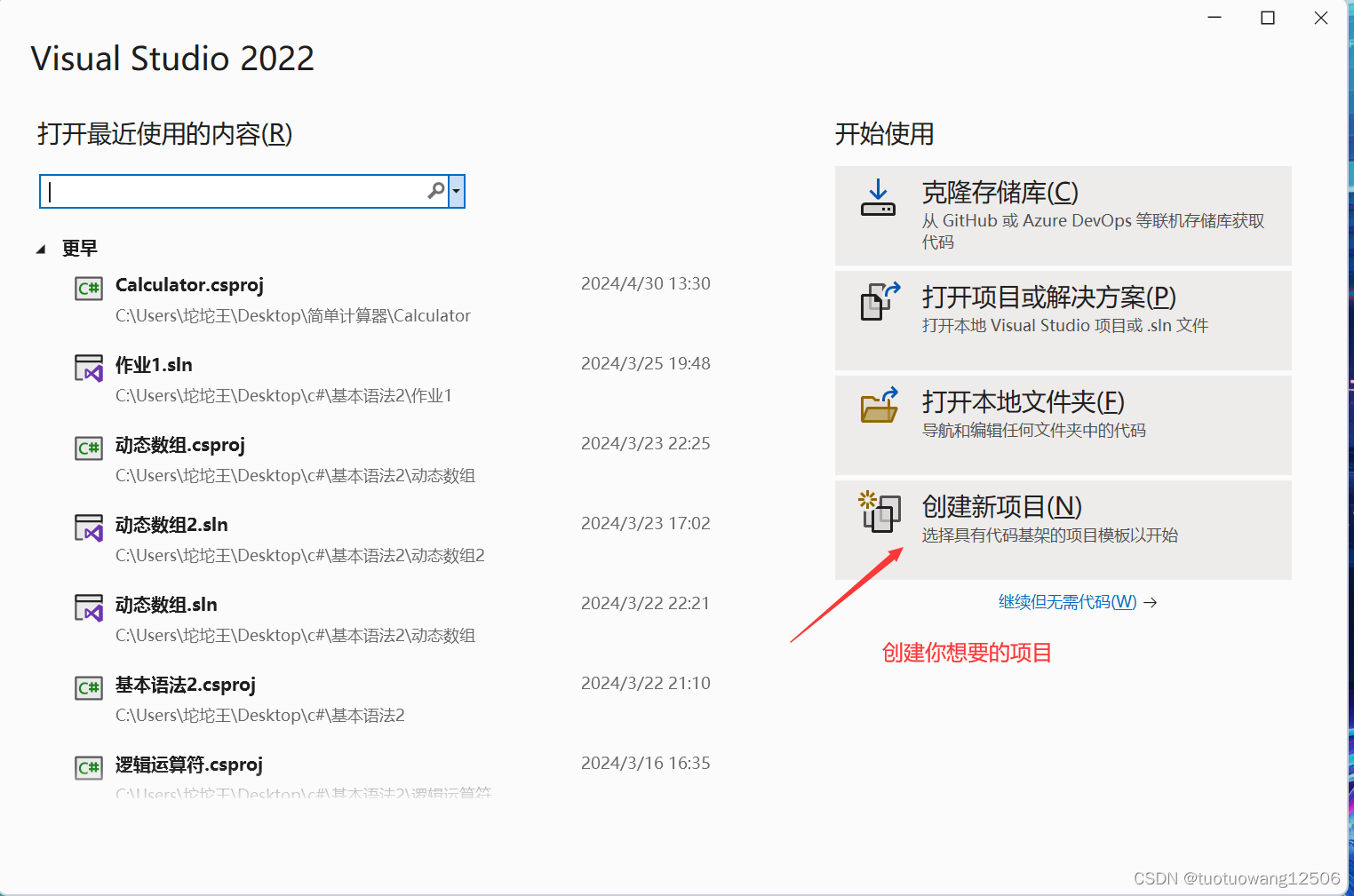Viewport: 1354px width, 896px height.
Task: Click the solution icon beside 动态数组.sln
Action: coord(89,608)
